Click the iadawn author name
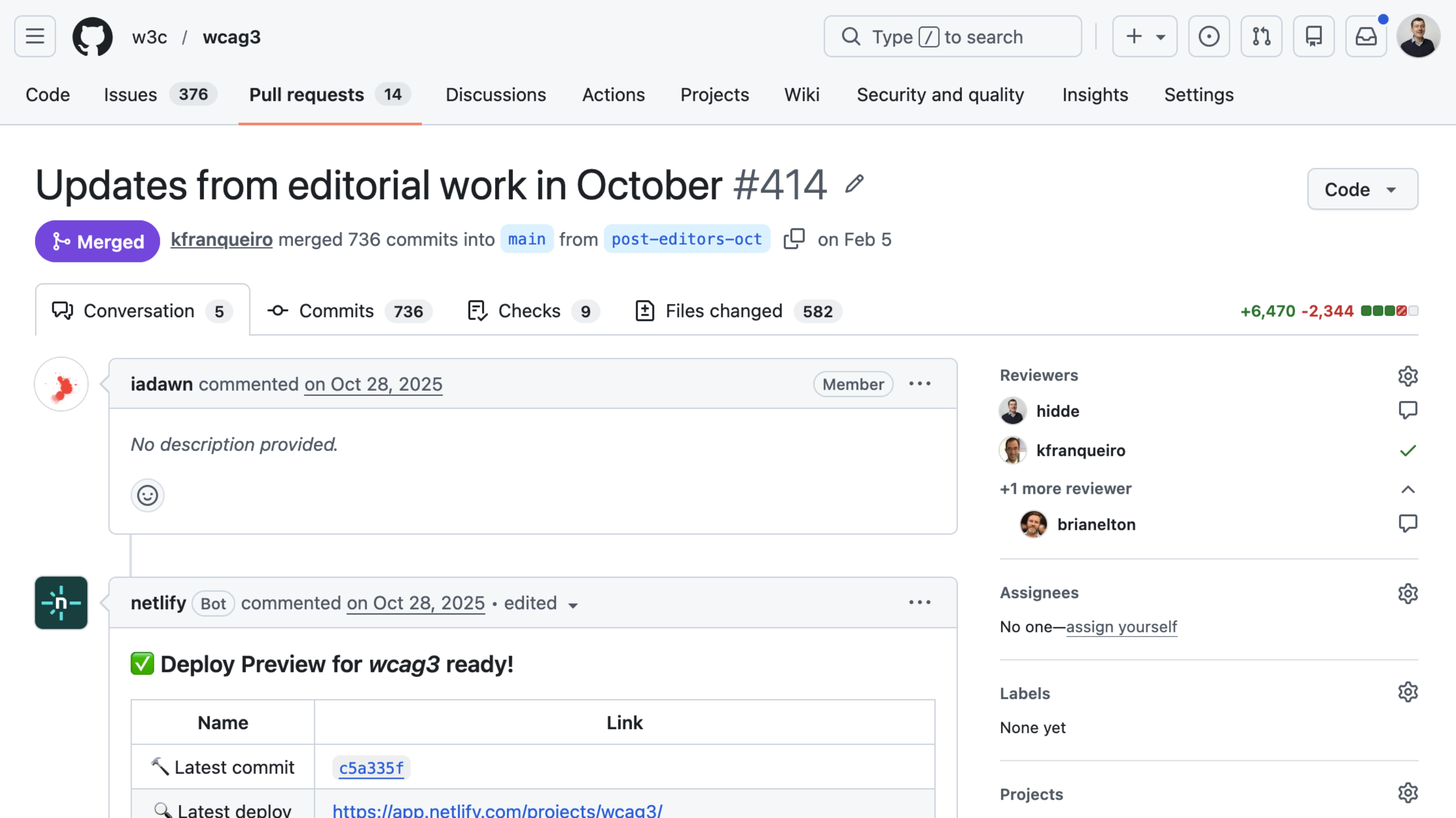The image size is (1456, 818). click(x=161, y=384)
